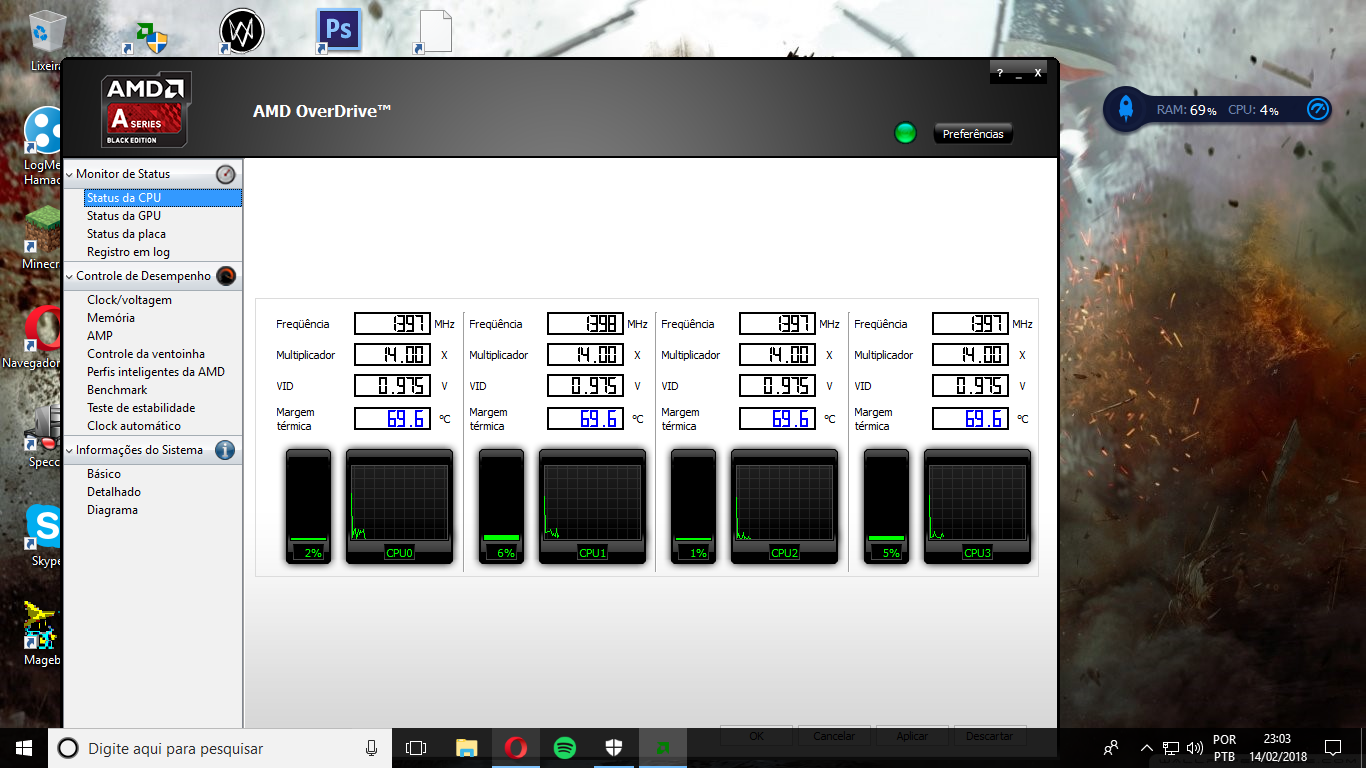Open the Windows Start menu
1366x768 pixels.
(x=24, y=748)
